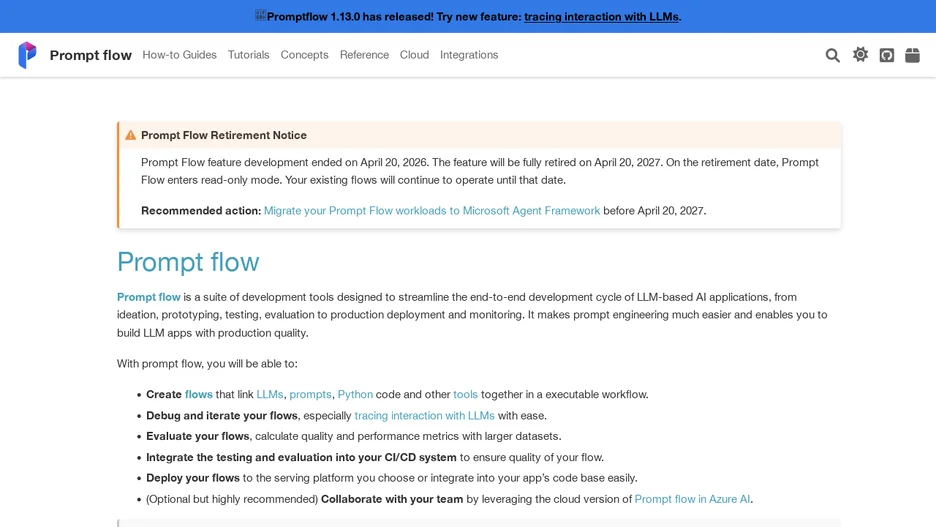Click Debug and iterate your flows text

pyautogui.click(x=222, y=415)
